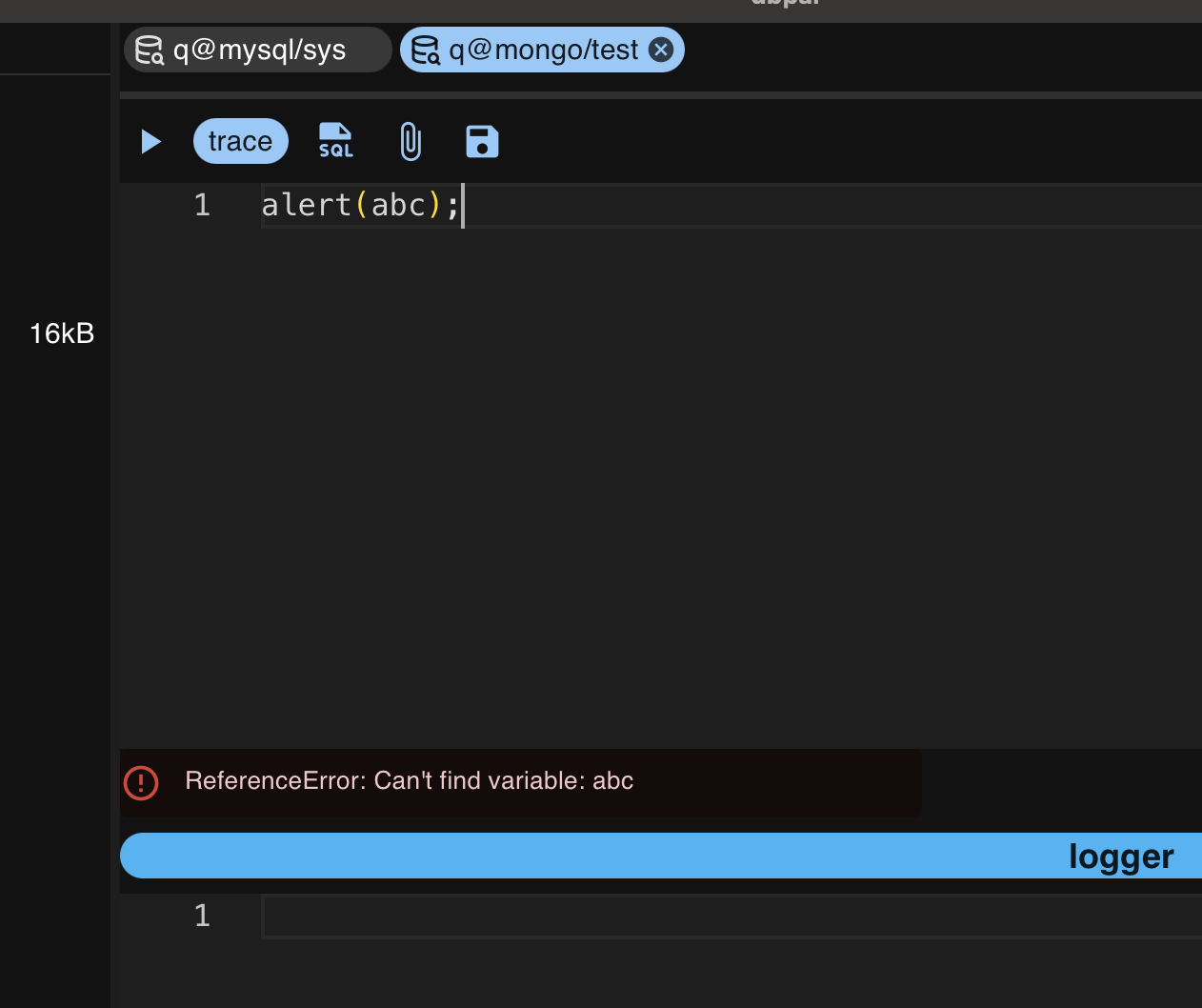This screenshot has width=1202, height=1008.
Task: Click the divider bar above the toolbar
Action: click(x=661, y=95)
